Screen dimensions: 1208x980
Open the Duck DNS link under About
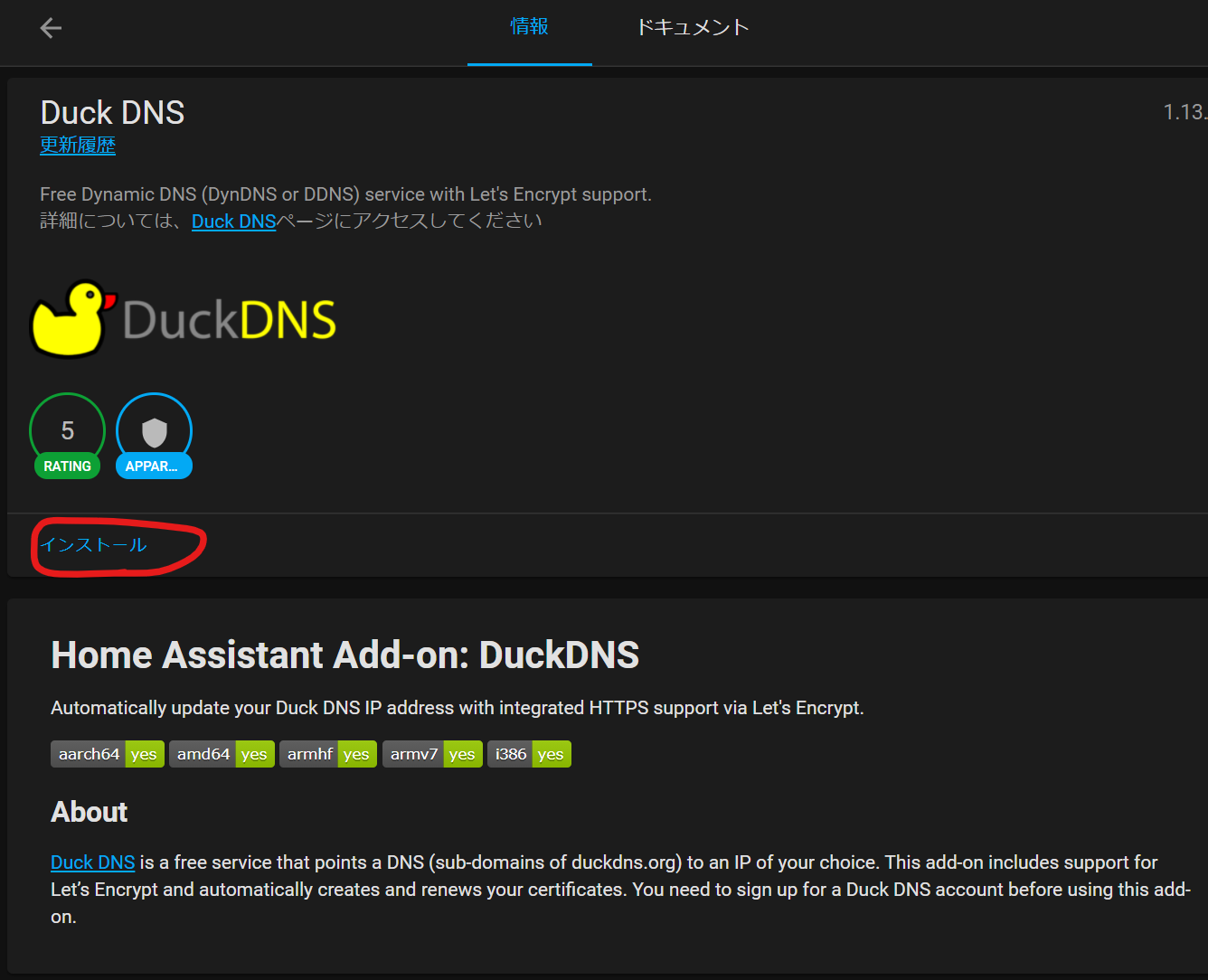(92, 862)
